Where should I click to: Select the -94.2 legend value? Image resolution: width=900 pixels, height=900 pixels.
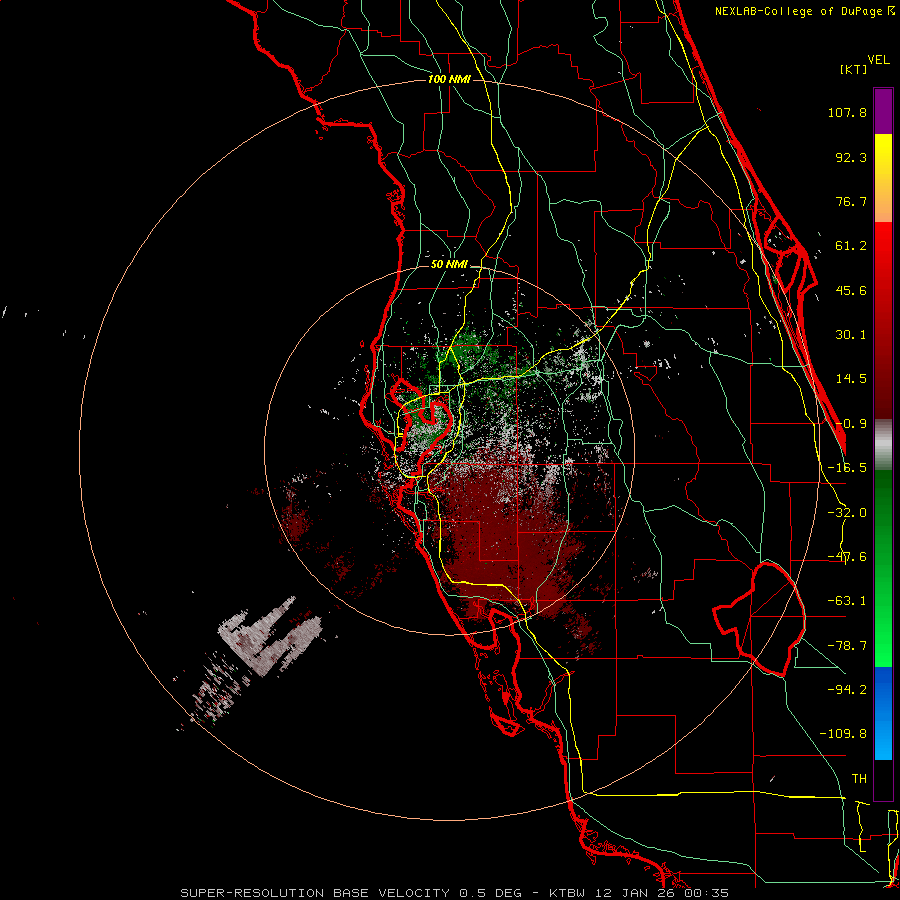click(x=847, y=689)
